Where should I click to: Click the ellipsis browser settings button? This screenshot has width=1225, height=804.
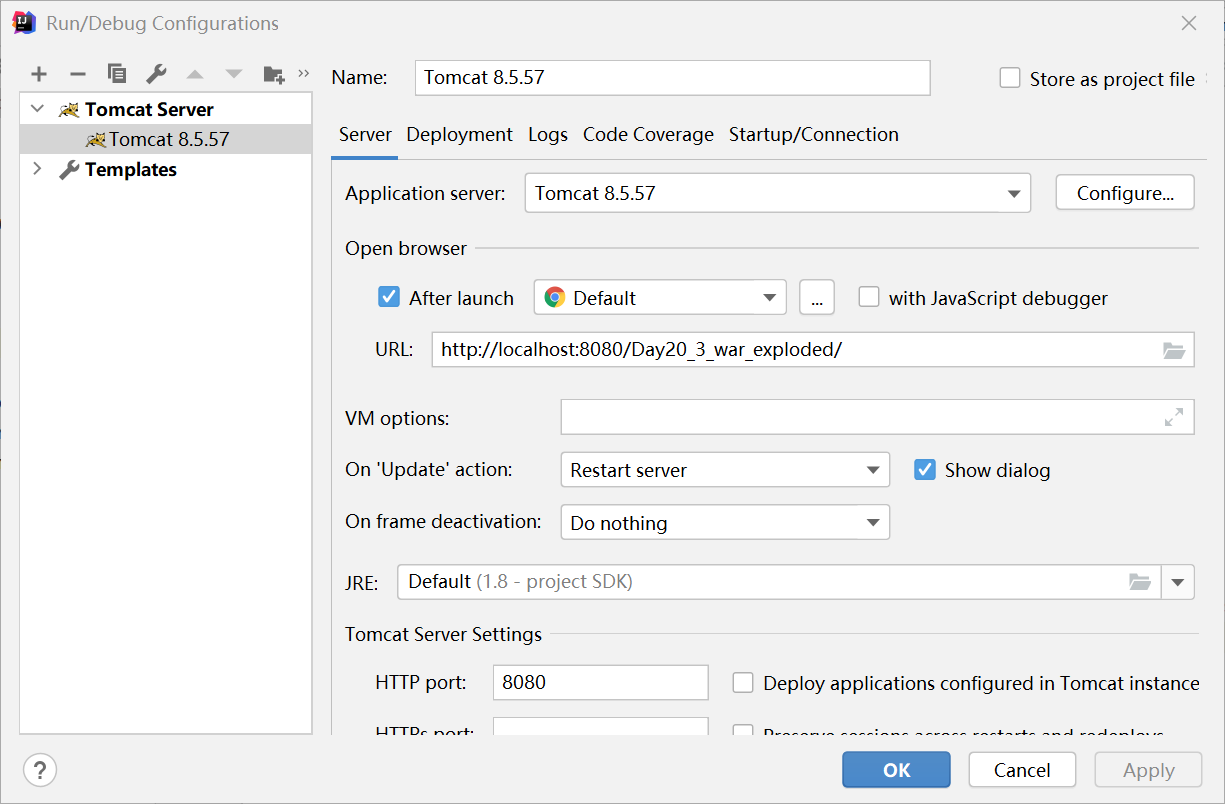[x=817, y=298]
